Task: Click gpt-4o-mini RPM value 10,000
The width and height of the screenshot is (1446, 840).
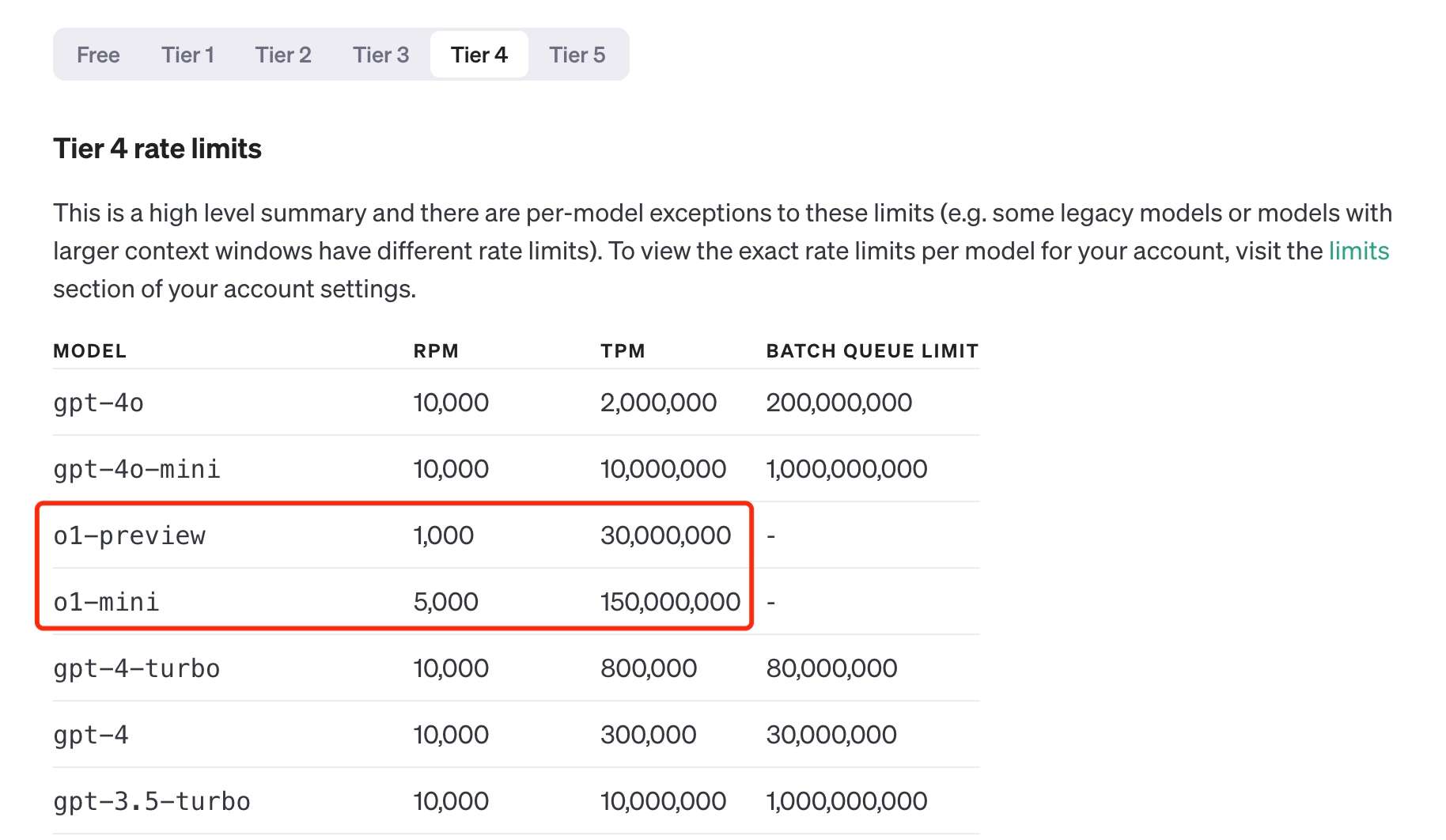Action: (x=451, y=469)
